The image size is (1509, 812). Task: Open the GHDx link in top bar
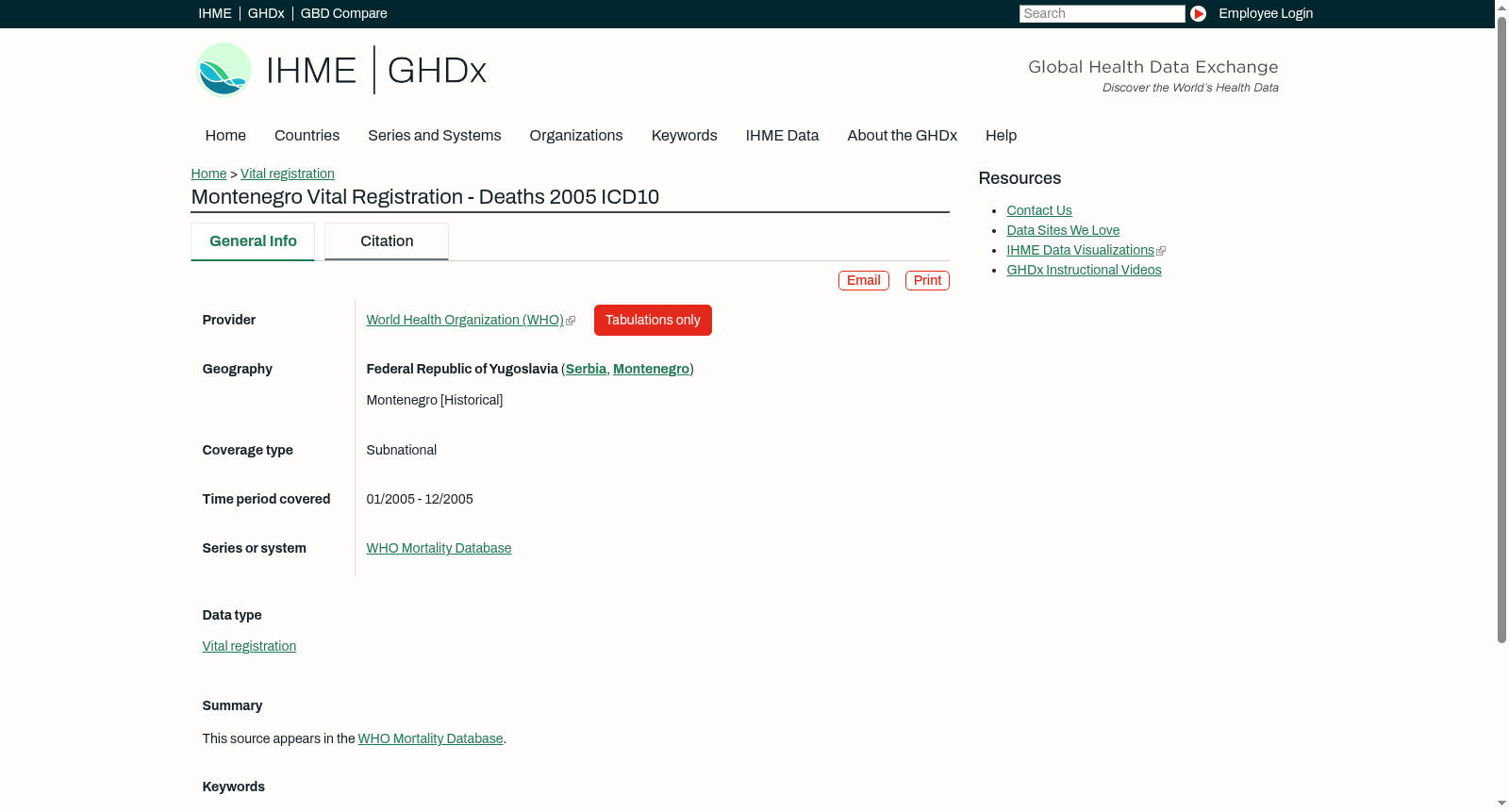point(266,13)
